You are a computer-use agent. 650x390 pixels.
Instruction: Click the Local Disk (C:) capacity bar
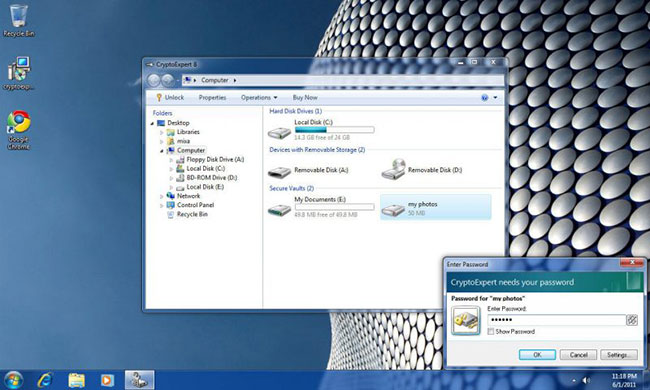pyautogui.click(x=334, y=130)
